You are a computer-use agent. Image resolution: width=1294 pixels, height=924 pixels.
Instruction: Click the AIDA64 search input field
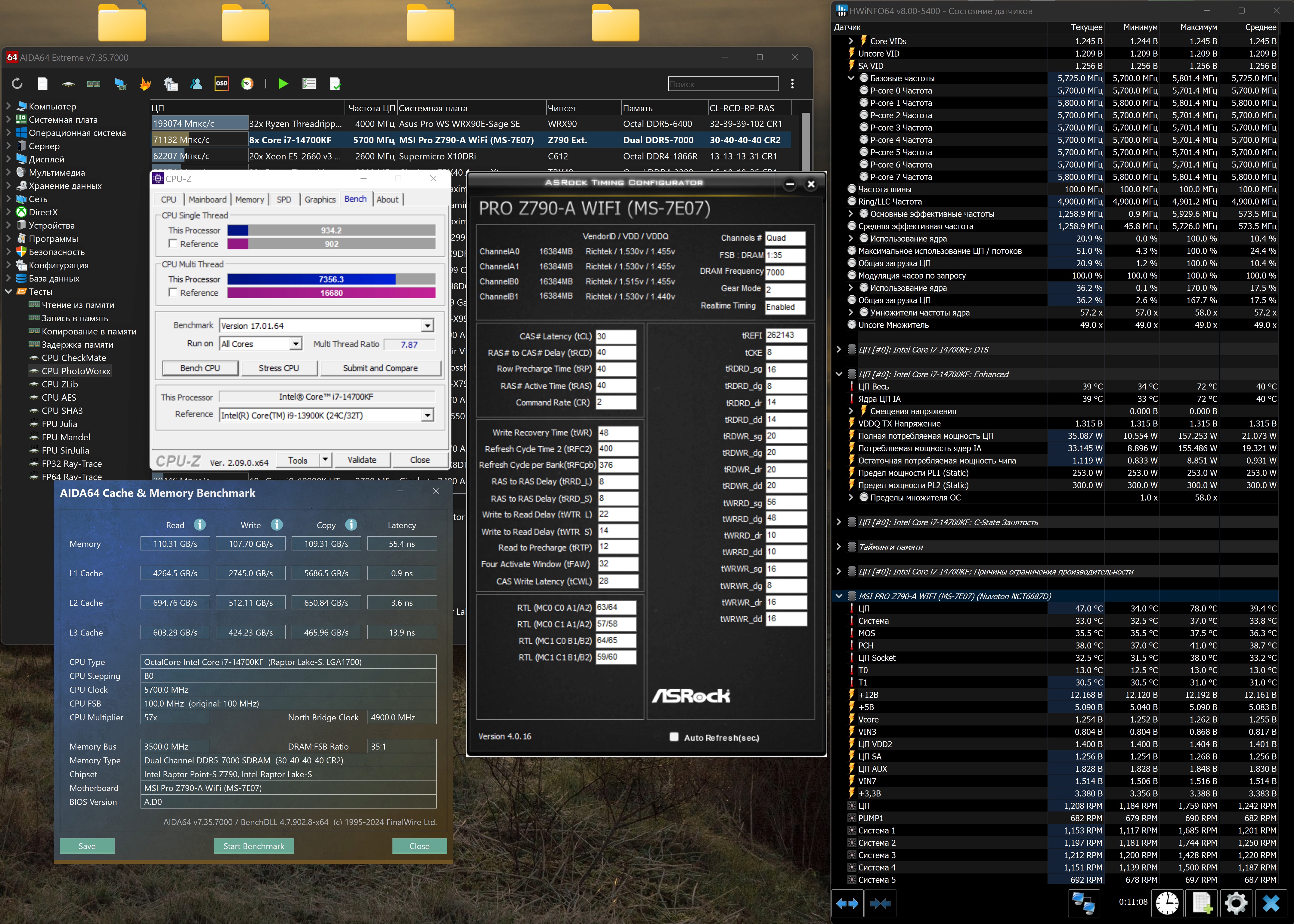(723, 84)
